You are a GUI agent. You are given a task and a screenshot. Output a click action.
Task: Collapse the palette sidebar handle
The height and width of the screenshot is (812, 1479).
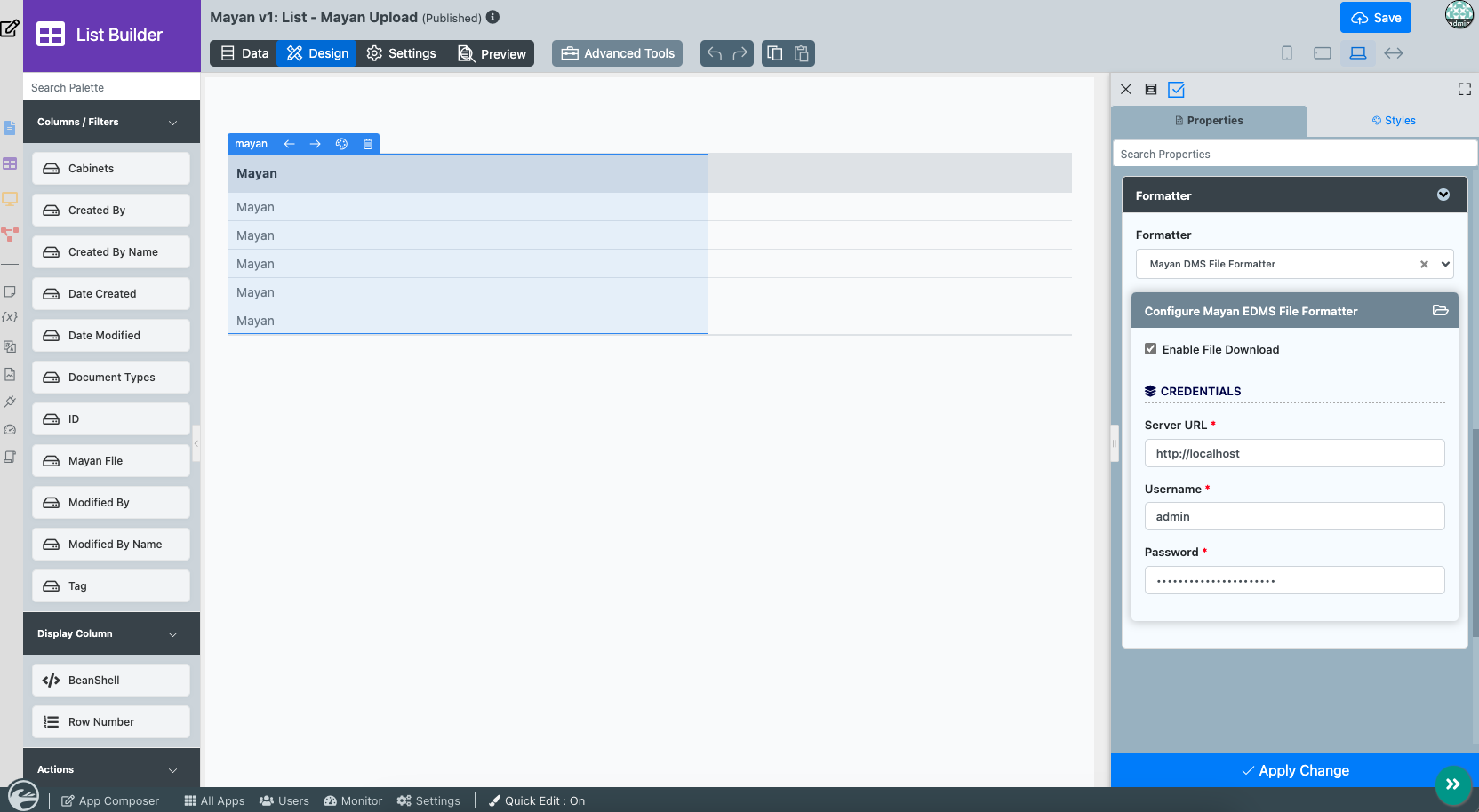click(x=196, y=442)
